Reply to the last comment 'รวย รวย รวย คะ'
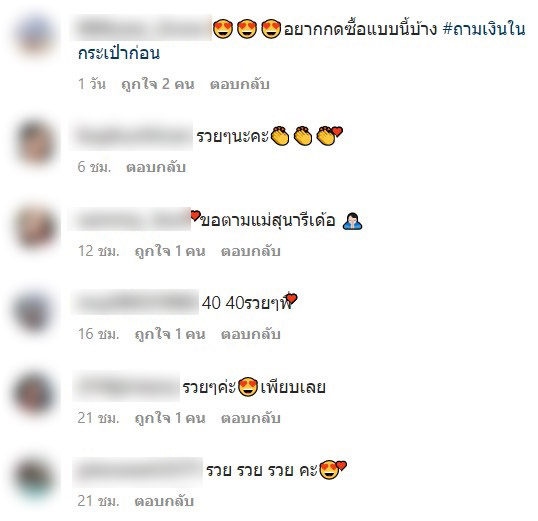Image resolution: width=538 pixels, height=521 pixels. coord(164,501)
